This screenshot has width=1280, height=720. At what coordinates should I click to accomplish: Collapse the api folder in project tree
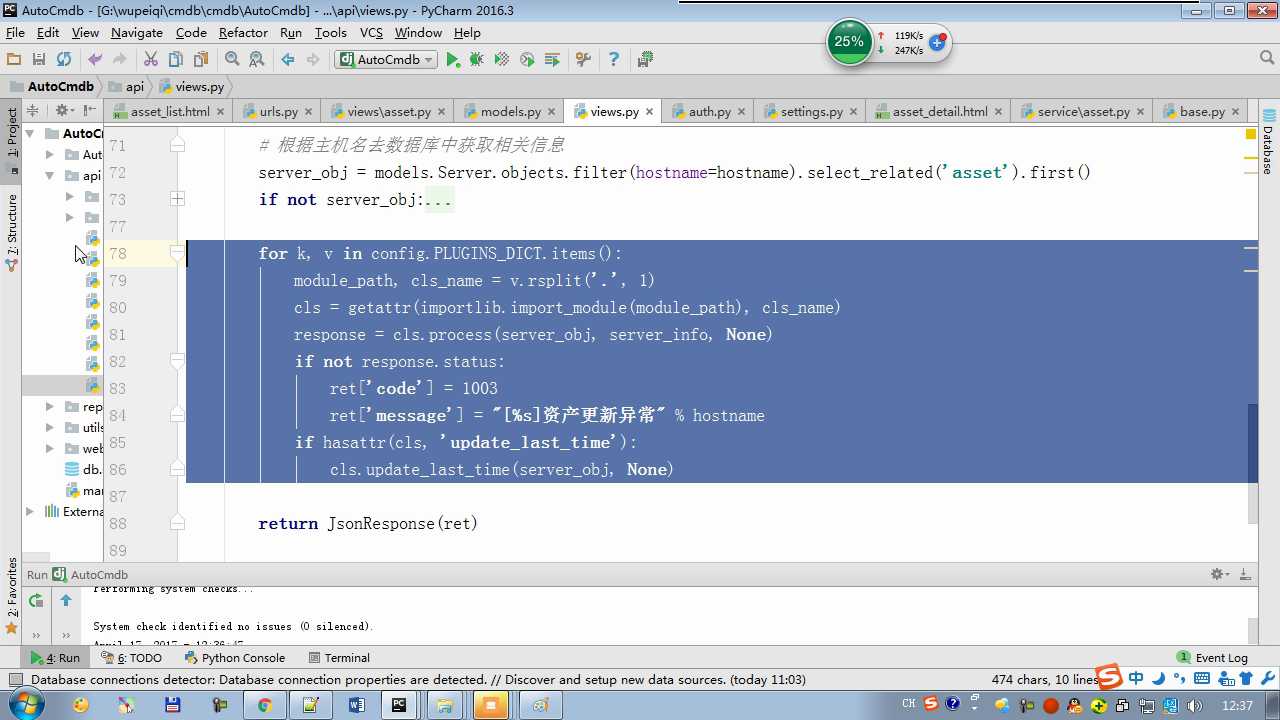[x=50, y=176]
